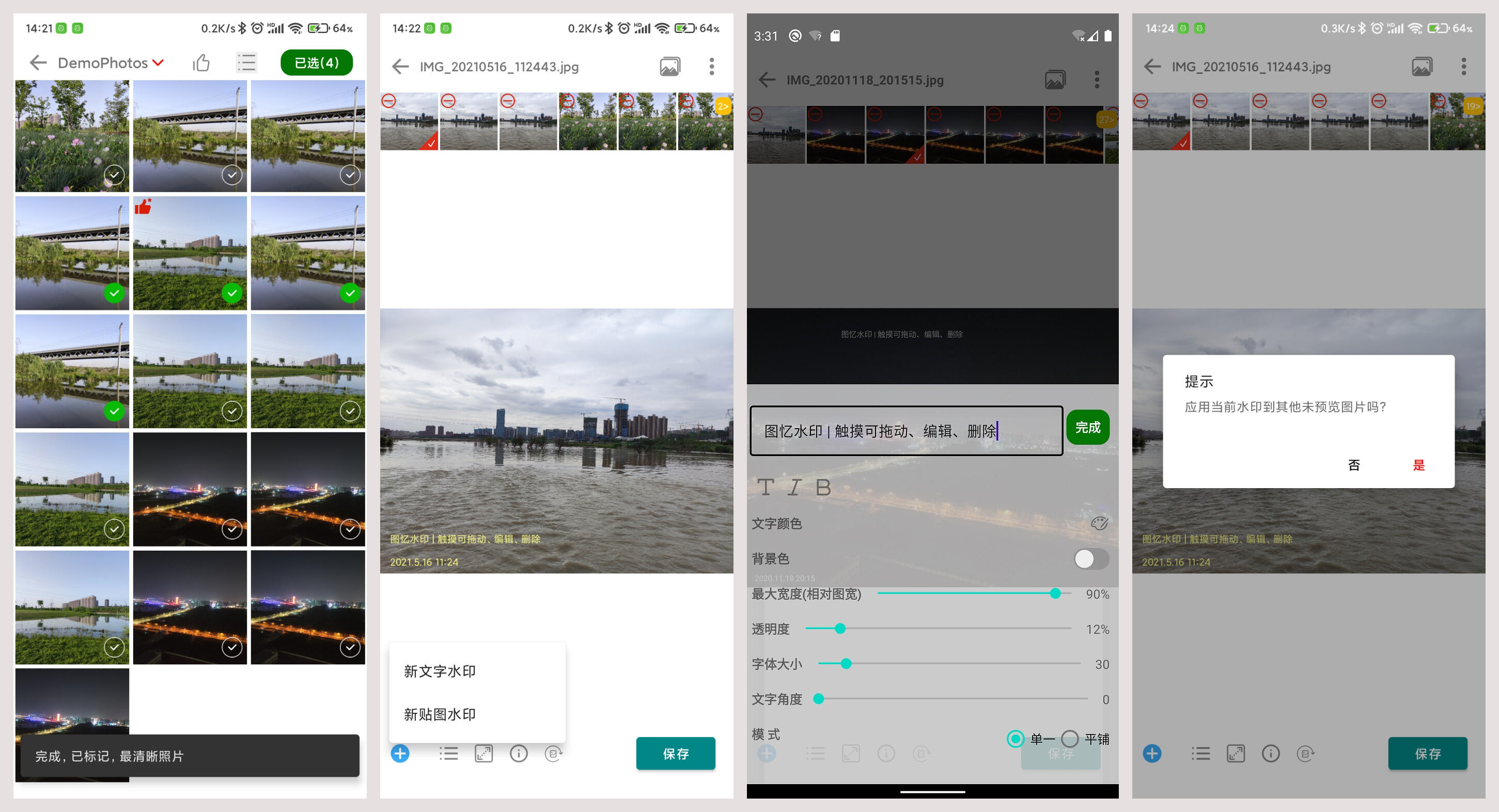This screenshot has height=812, width=1499.
Task: Open the three-dot menu beside IMG_20201118_201515.jpg
Action: (1097, 80)
